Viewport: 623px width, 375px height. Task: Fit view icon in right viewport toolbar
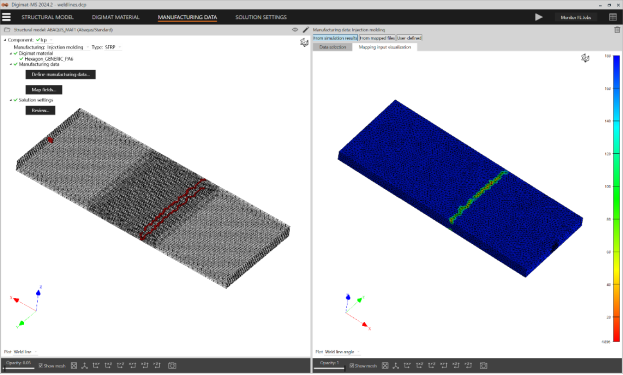click(x=385, y=365)
